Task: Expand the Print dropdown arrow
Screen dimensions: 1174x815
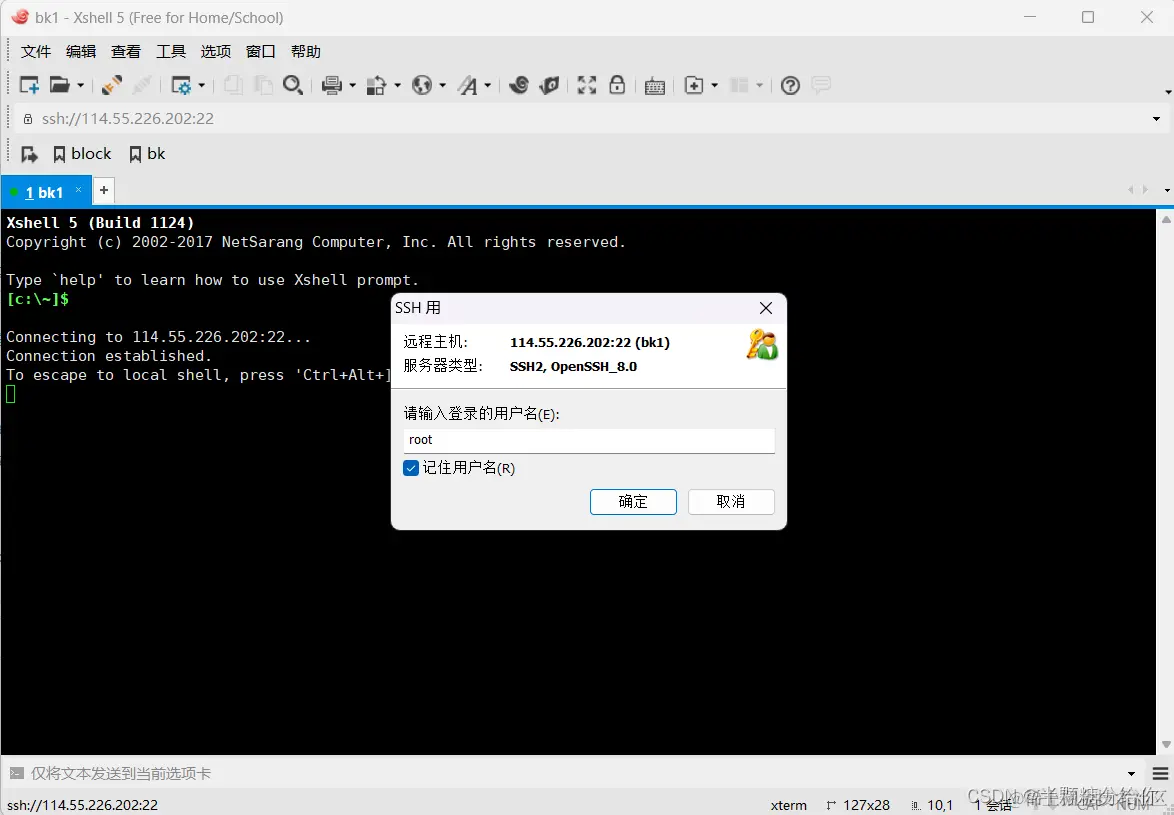Action: tap(353, 85)
